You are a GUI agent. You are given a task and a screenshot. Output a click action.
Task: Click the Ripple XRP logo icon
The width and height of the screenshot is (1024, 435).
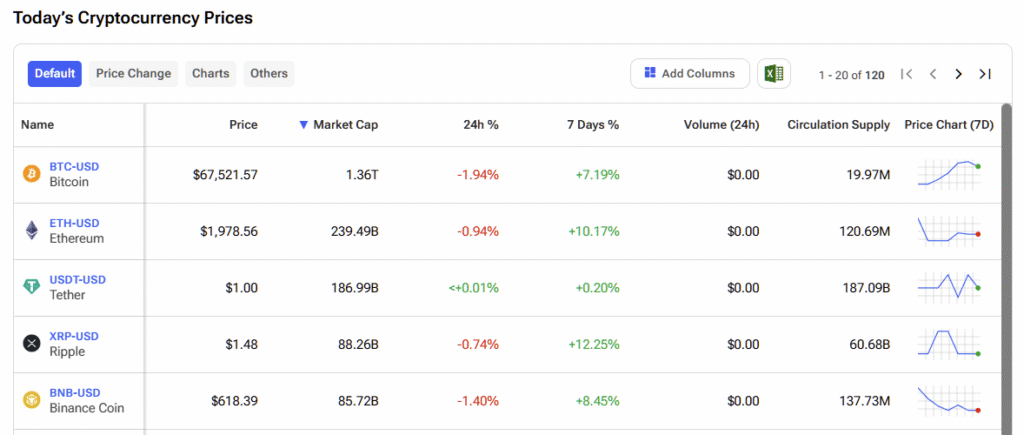click(31, 344)
